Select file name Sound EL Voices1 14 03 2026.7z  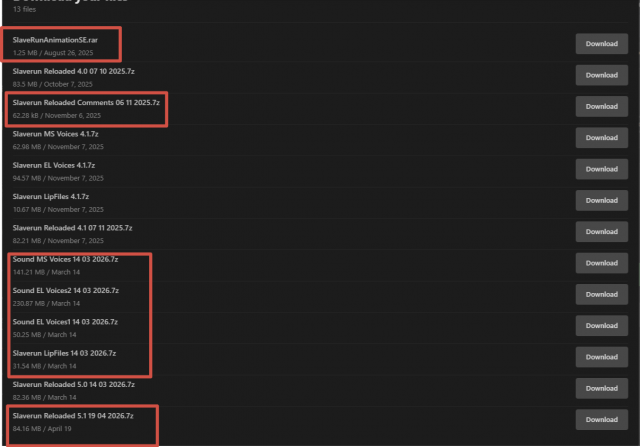pyautogui.click(x=65, y=322)
